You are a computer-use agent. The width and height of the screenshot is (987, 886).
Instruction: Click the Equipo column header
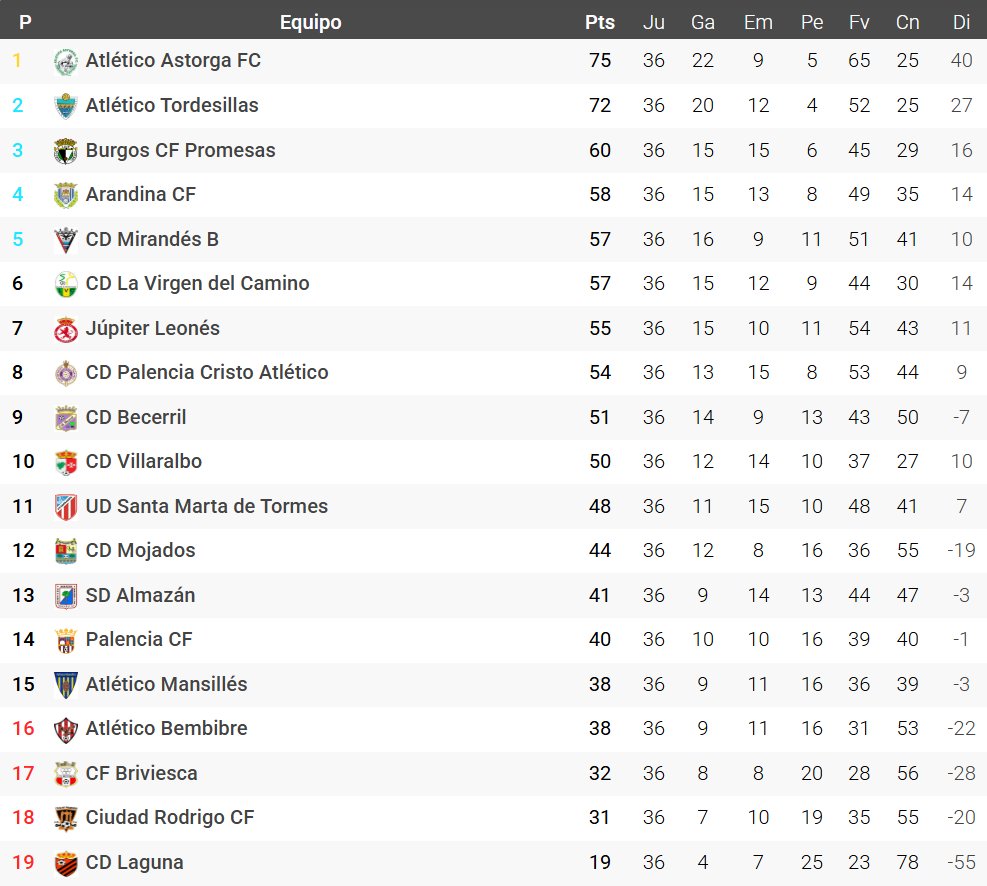pos(310,22)
